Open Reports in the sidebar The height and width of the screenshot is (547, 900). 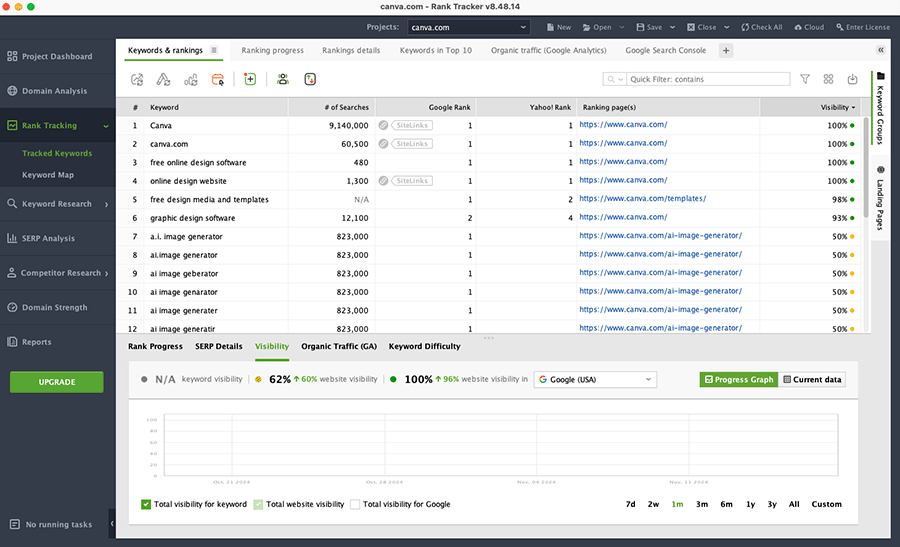[x=57, y=342]
